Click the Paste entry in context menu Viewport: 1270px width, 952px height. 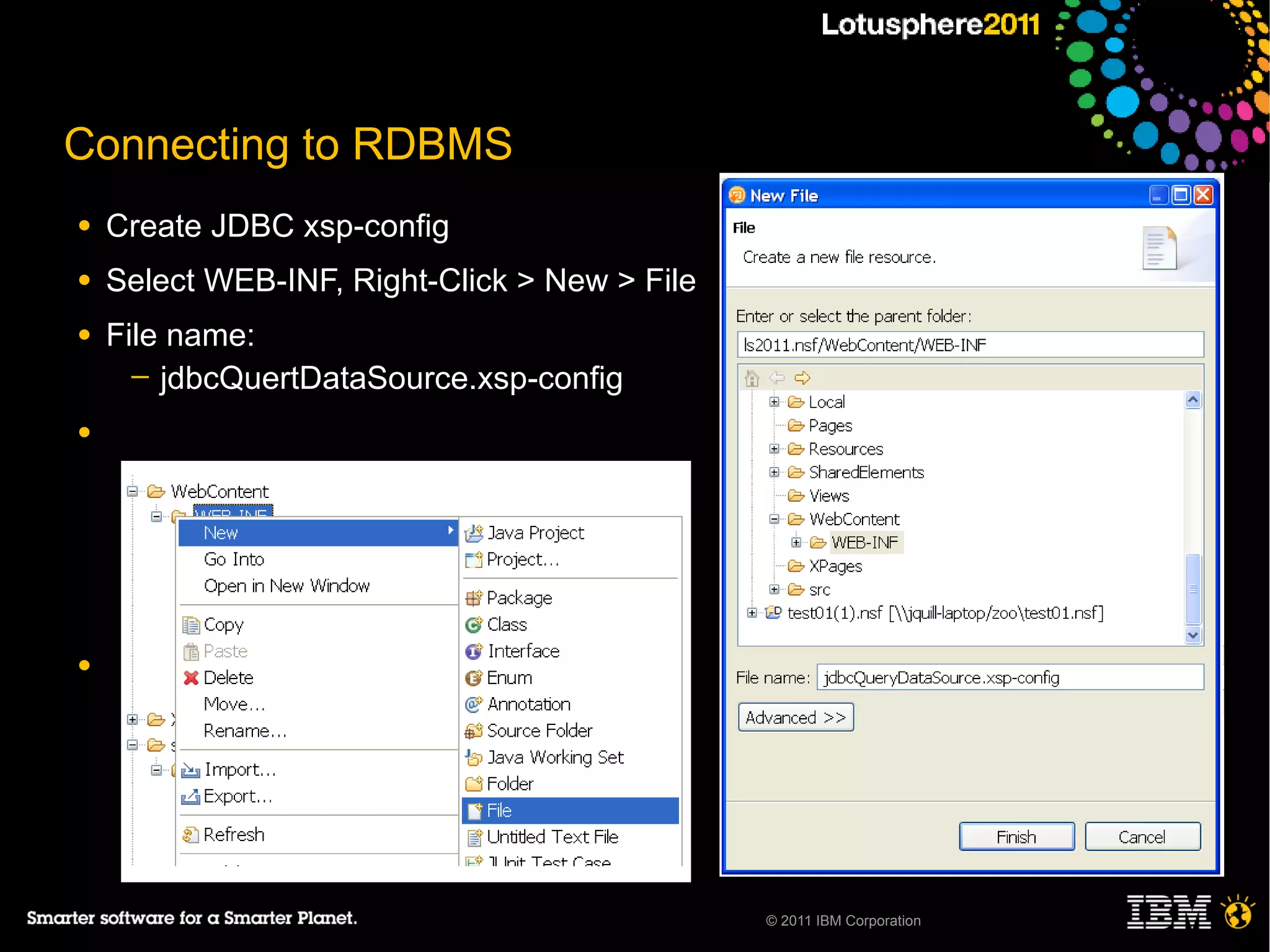(225, 652)
